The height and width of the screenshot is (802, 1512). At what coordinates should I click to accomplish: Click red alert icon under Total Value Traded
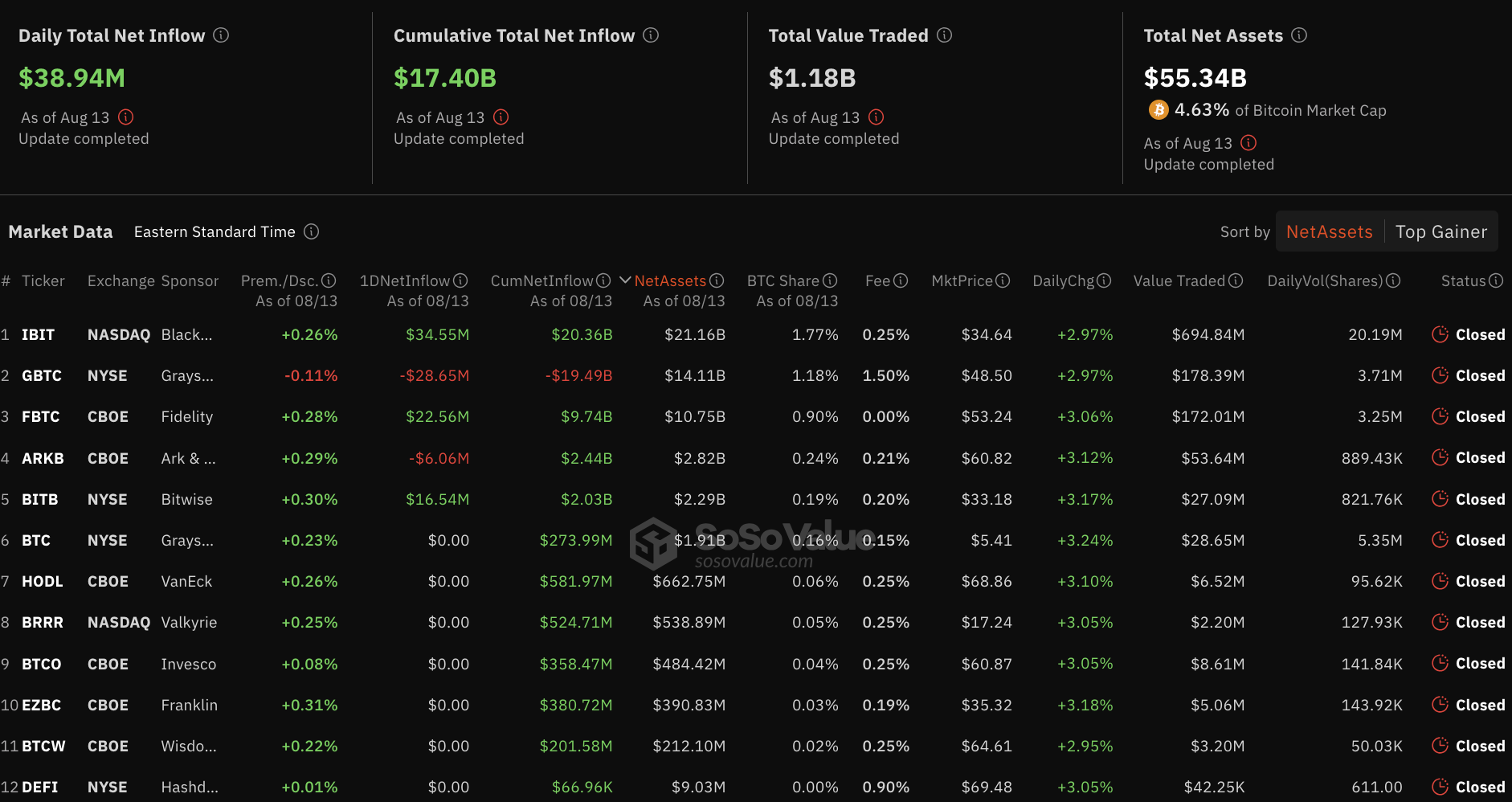point(877,117)
